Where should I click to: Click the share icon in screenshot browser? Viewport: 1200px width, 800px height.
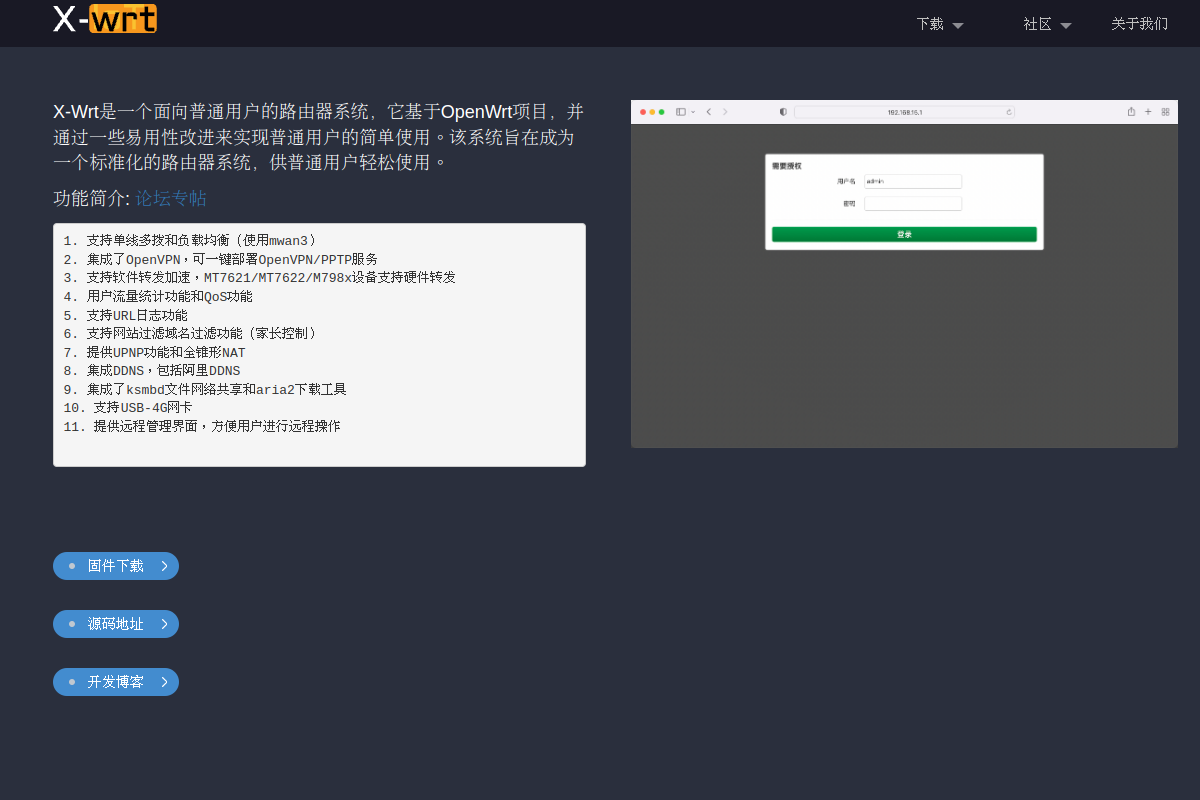1131,112
